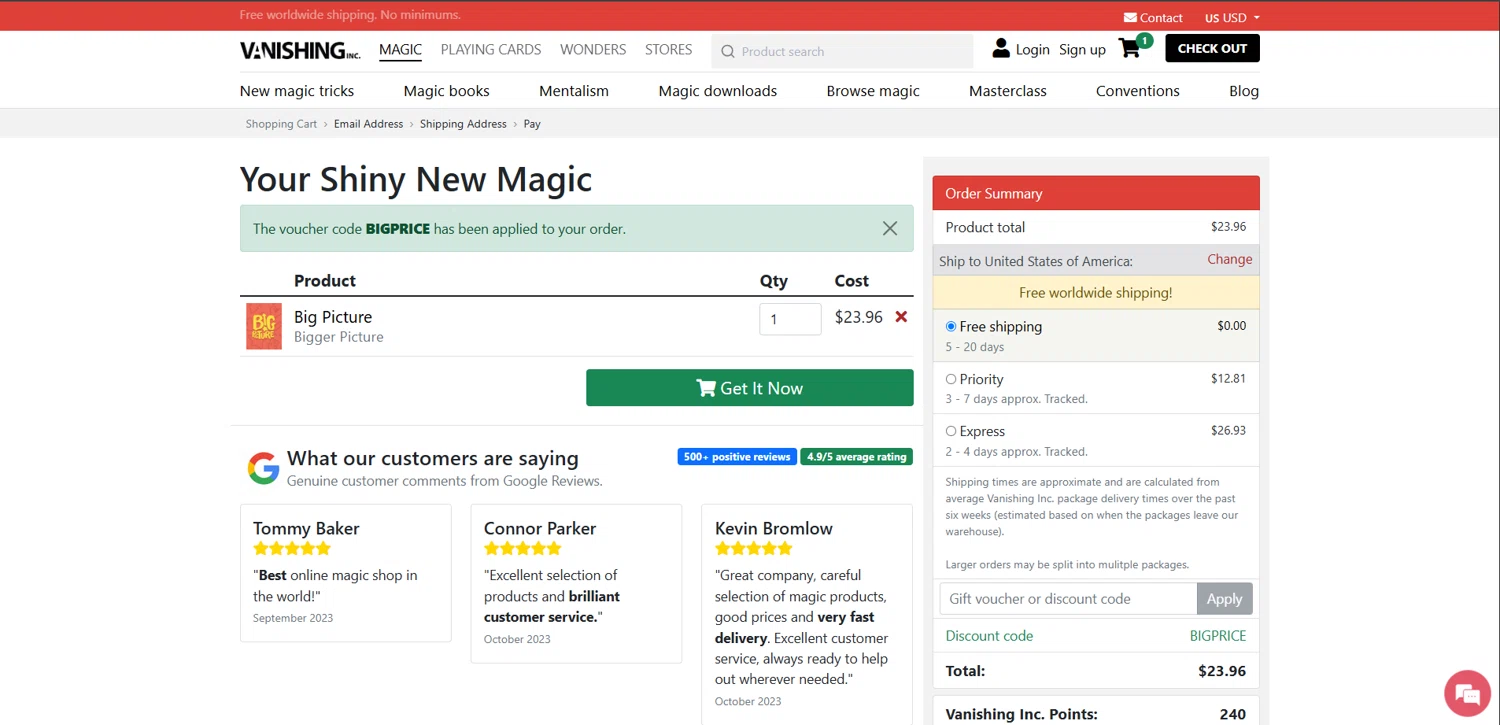Open the Mentalism category
1500x725 pixels.
tap(574, 90)
